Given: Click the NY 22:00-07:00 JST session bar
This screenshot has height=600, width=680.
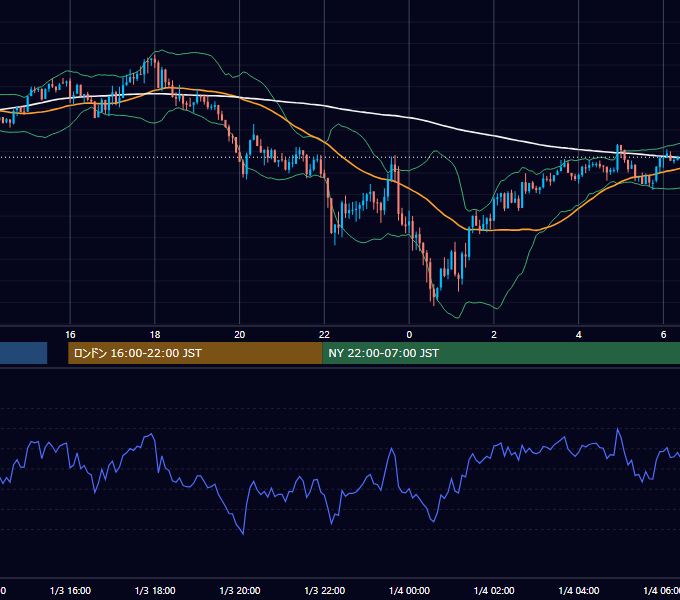Looking at the screenshot, I should coord(501,353).
